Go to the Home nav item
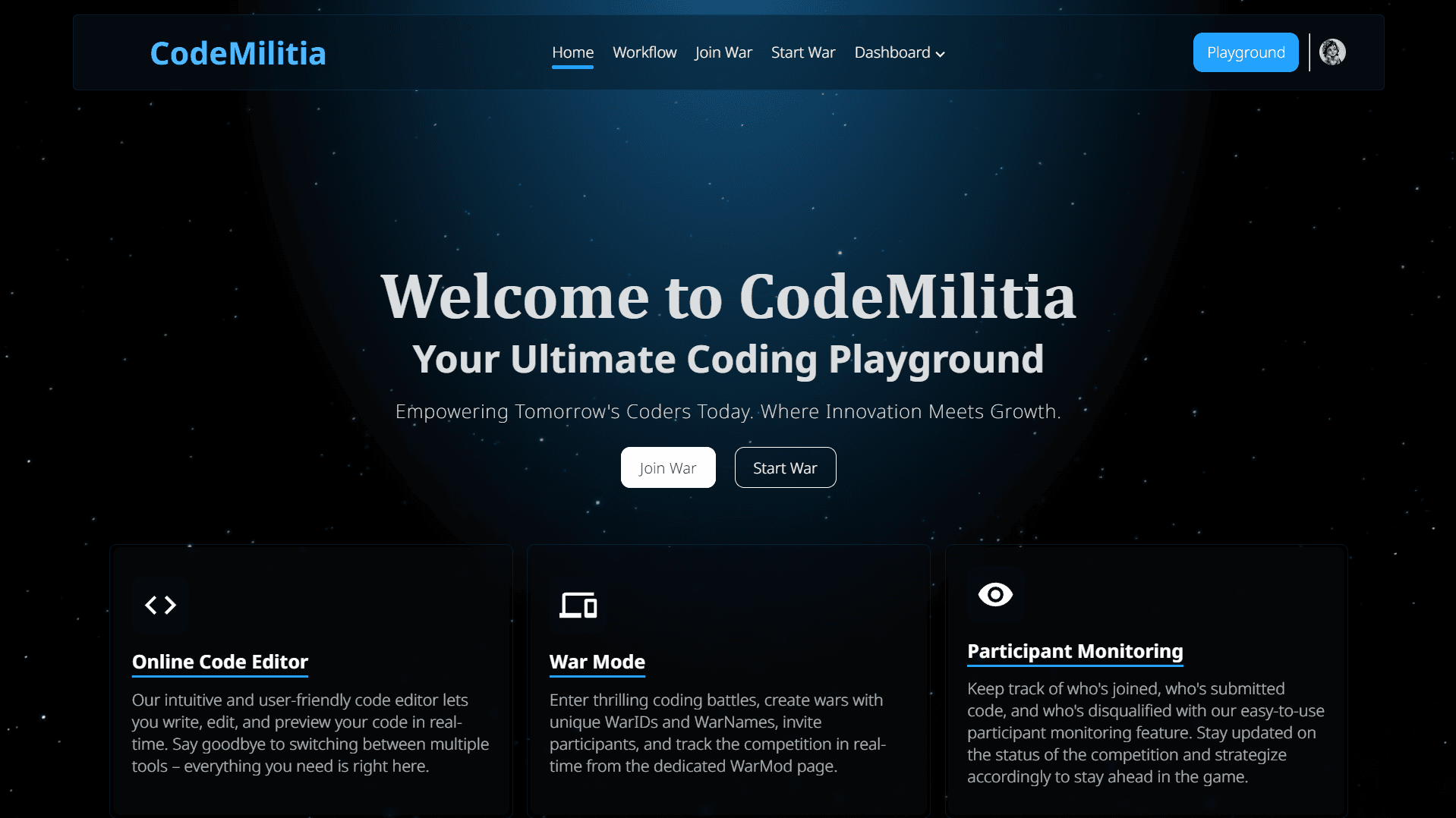The width and height of the screenshot is (1456, 818). pos(572,52)
